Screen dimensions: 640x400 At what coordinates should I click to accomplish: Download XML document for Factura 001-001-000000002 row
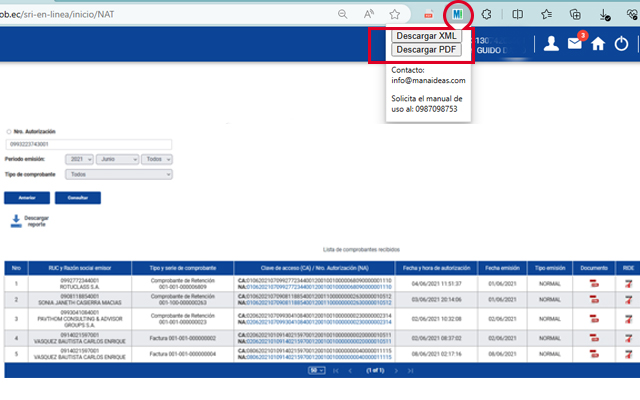[x=594, y=338]
